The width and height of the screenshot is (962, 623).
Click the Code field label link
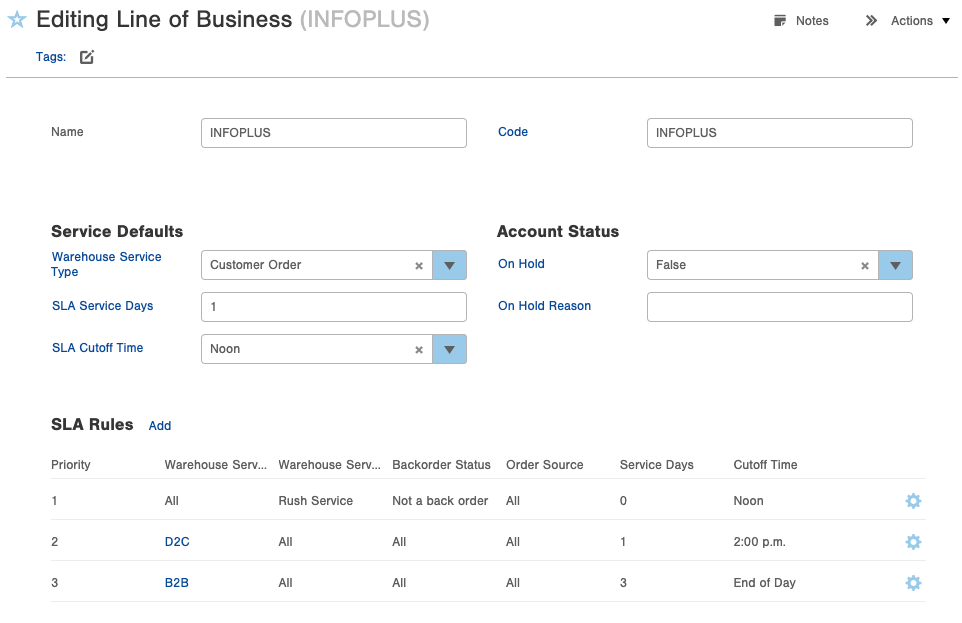pyautogui.click(x=513, y=131)
